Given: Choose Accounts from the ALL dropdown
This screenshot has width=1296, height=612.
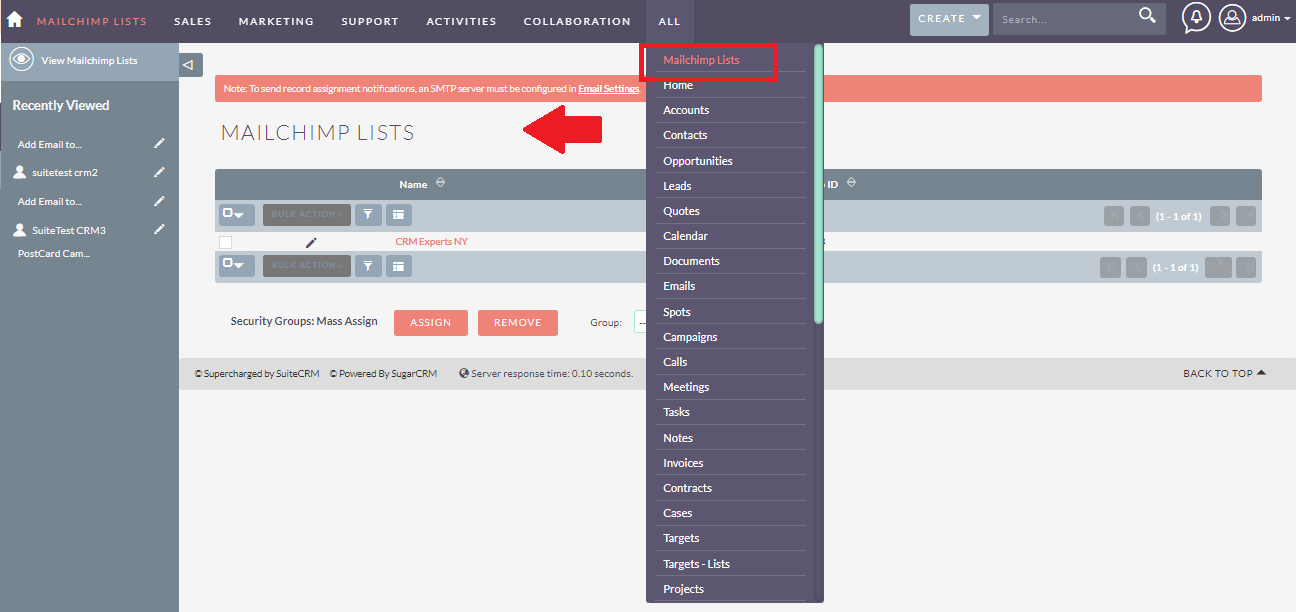Looking at the screenshot, I should [x=686, y=110].
